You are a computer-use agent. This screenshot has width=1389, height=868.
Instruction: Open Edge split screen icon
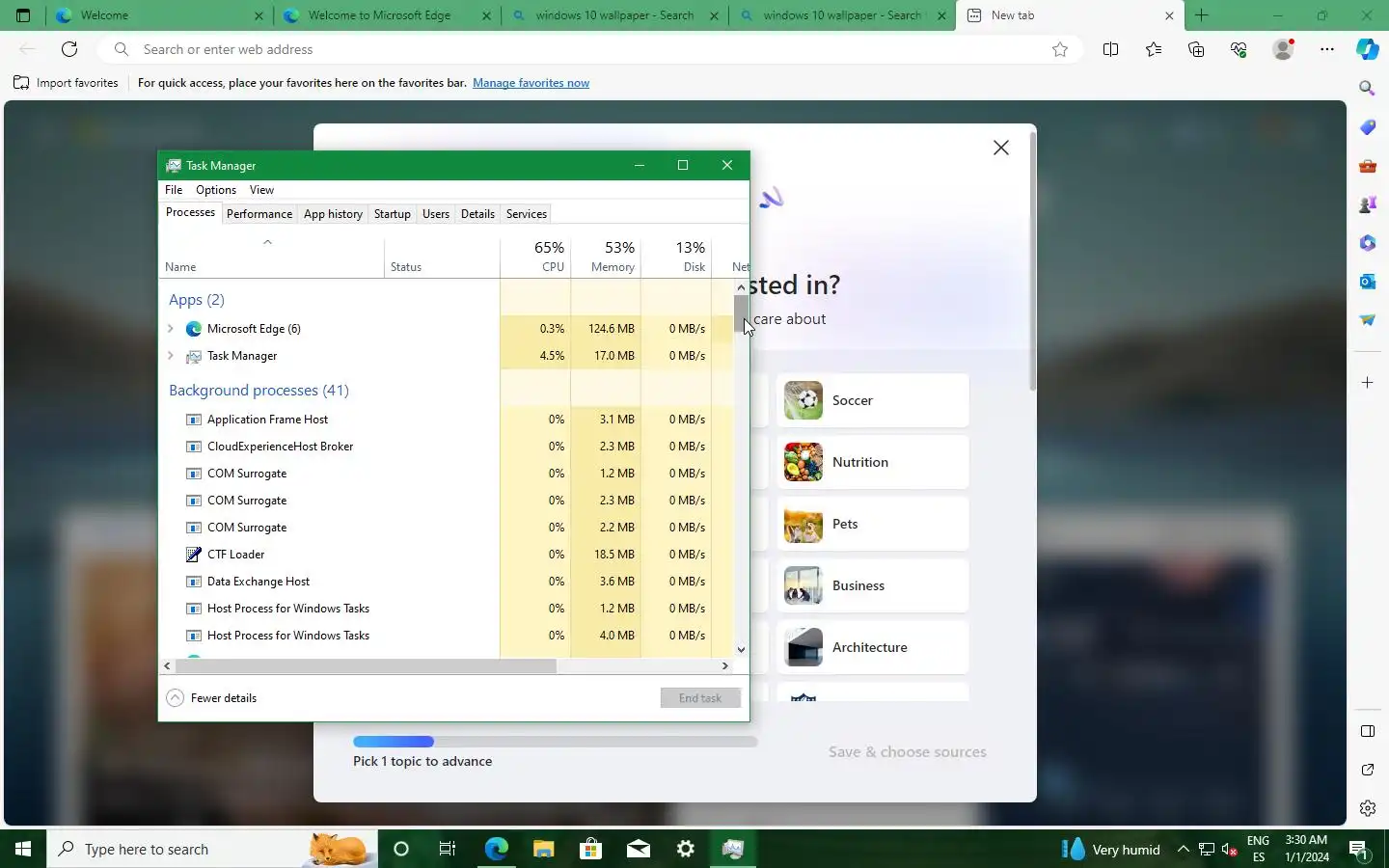(x=1110, y=49)
